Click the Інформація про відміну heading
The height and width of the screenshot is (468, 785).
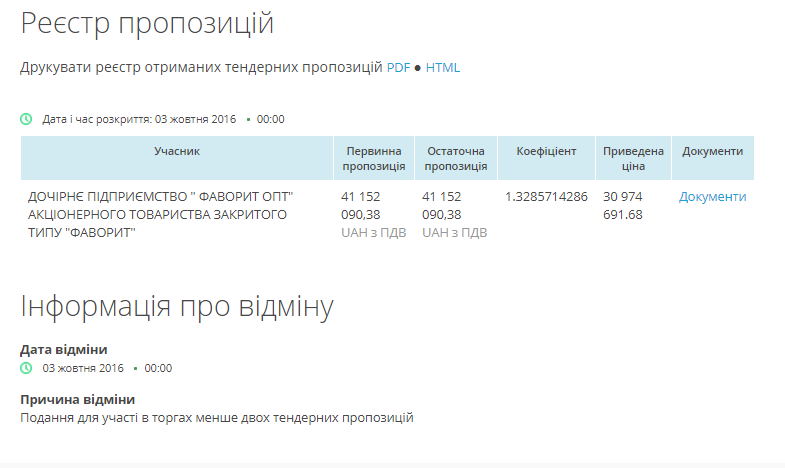(x=176, y=306)
